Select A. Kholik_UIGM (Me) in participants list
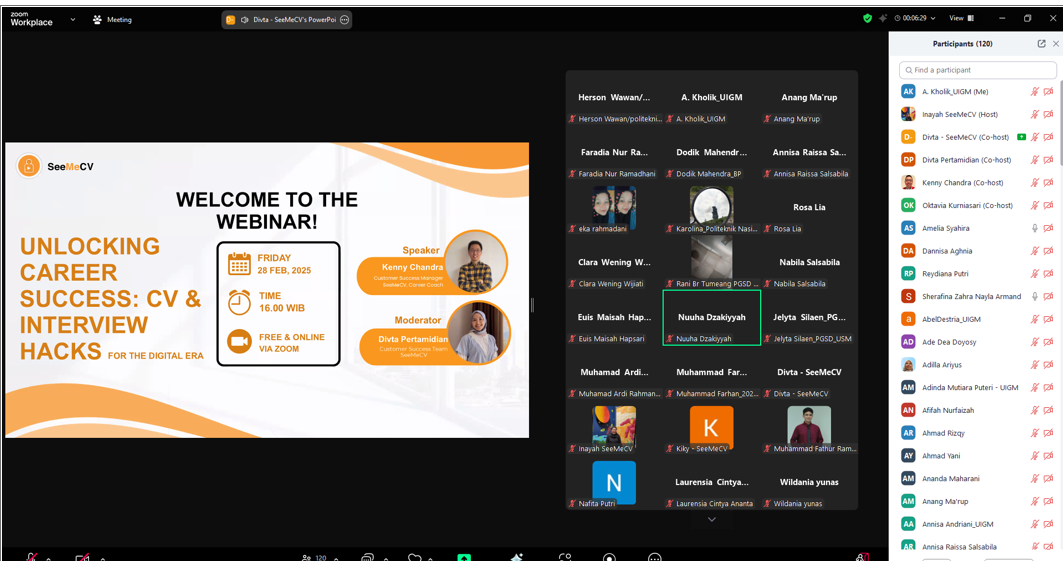The width and height of the screenshot is (1063, 561). (x=976, y=91)
